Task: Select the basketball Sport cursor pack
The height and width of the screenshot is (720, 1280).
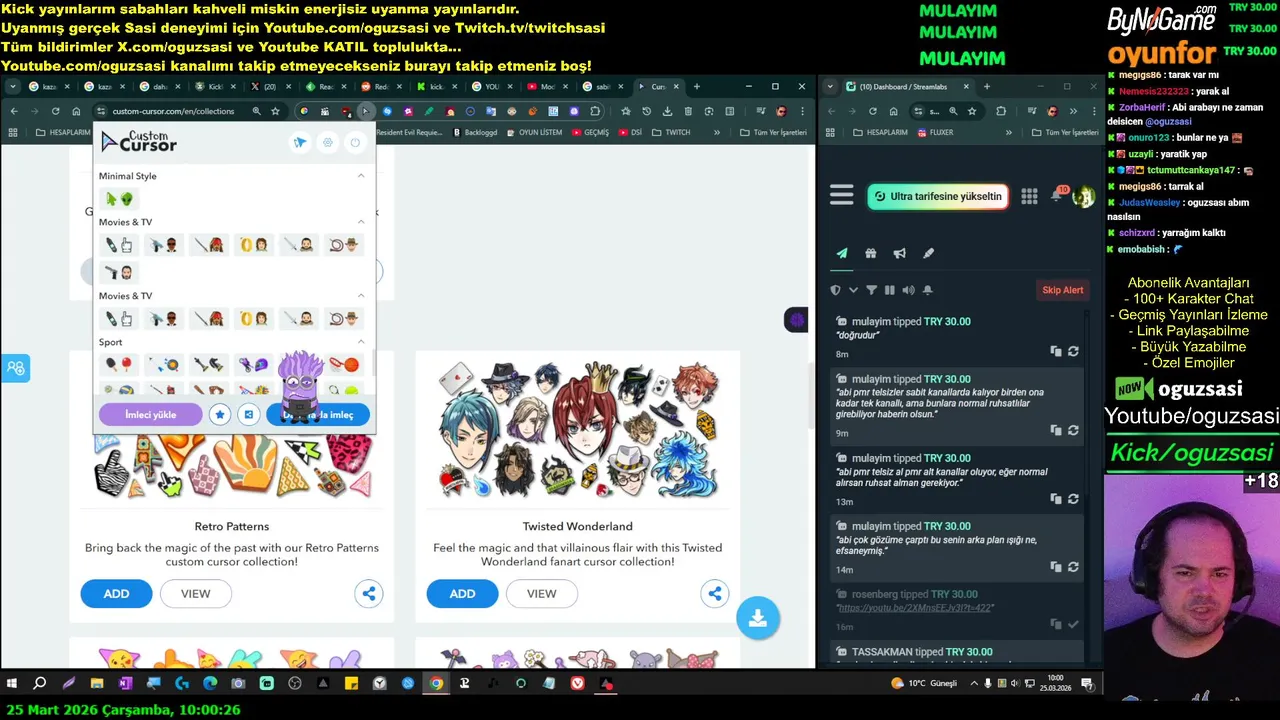Action: point(343,365)
